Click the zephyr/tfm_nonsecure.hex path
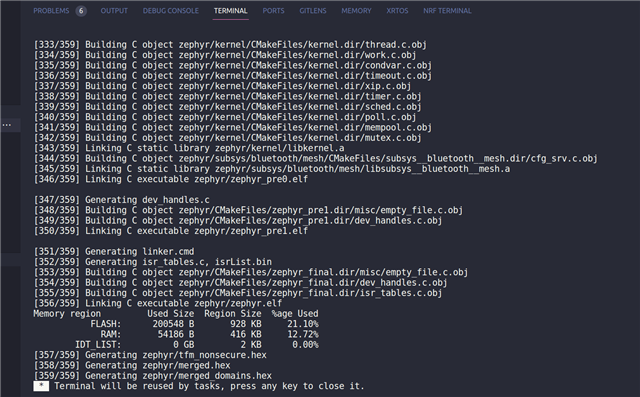Screen dimensions: 640x397 click(204, 355)
